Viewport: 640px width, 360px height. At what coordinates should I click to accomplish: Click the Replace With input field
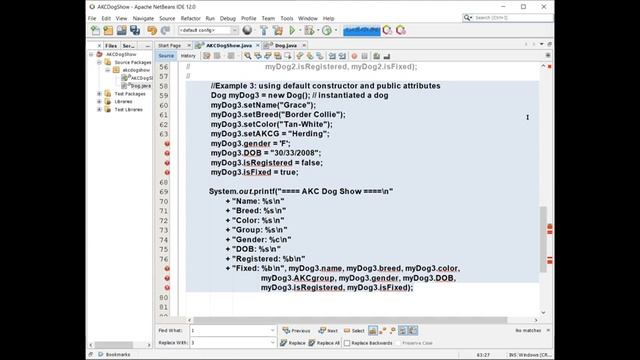click(x=230, y=343)
